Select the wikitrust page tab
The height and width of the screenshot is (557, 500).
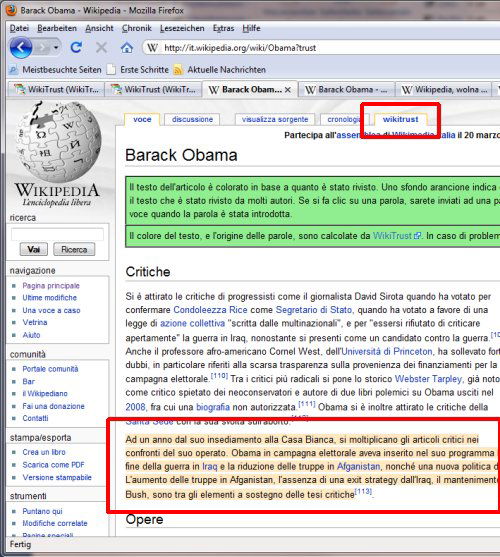point(401,119)
